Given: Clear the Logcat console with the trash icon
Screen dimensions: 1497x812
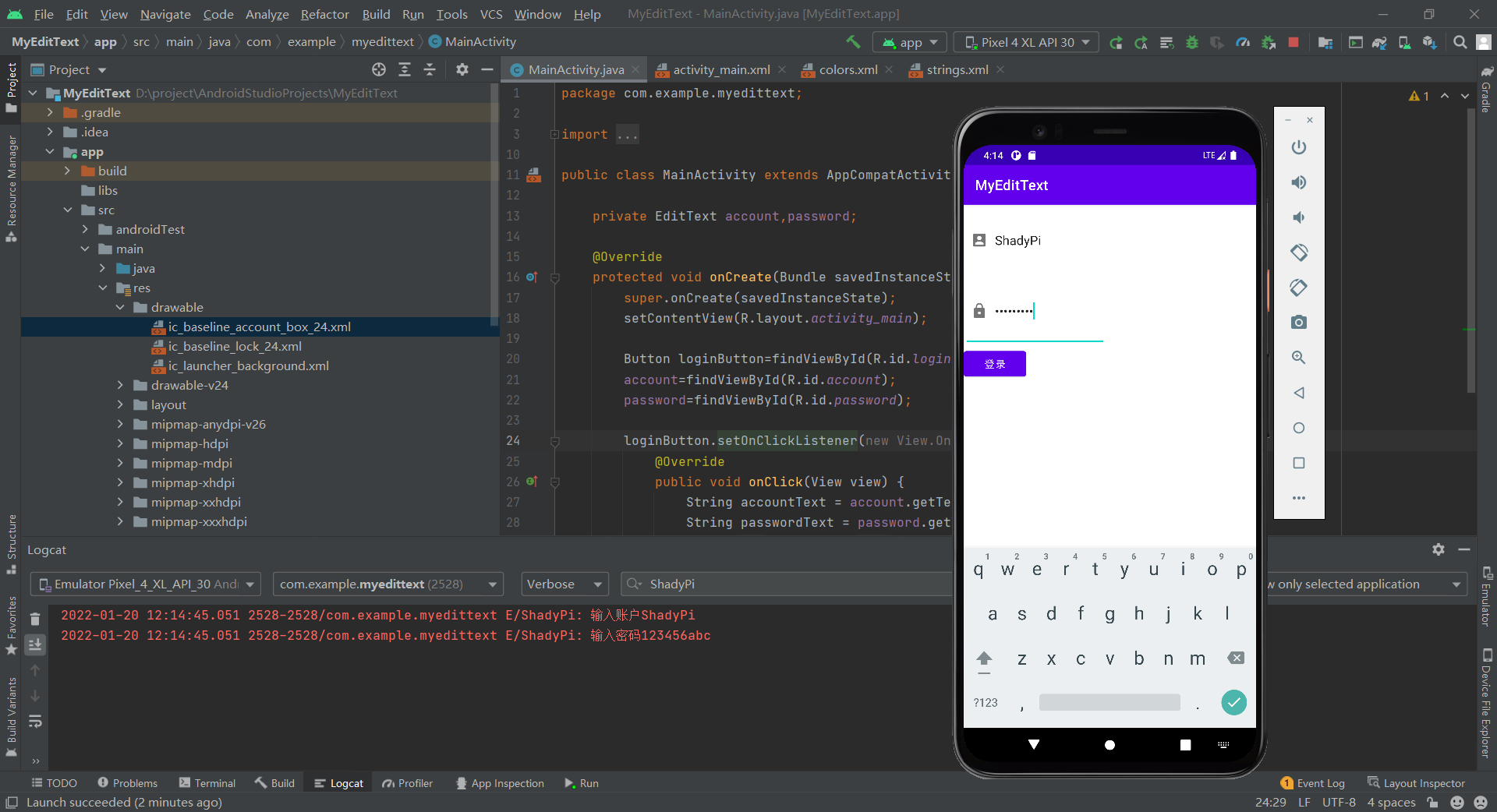Looking at the screenshot, I should click(34, 619).
